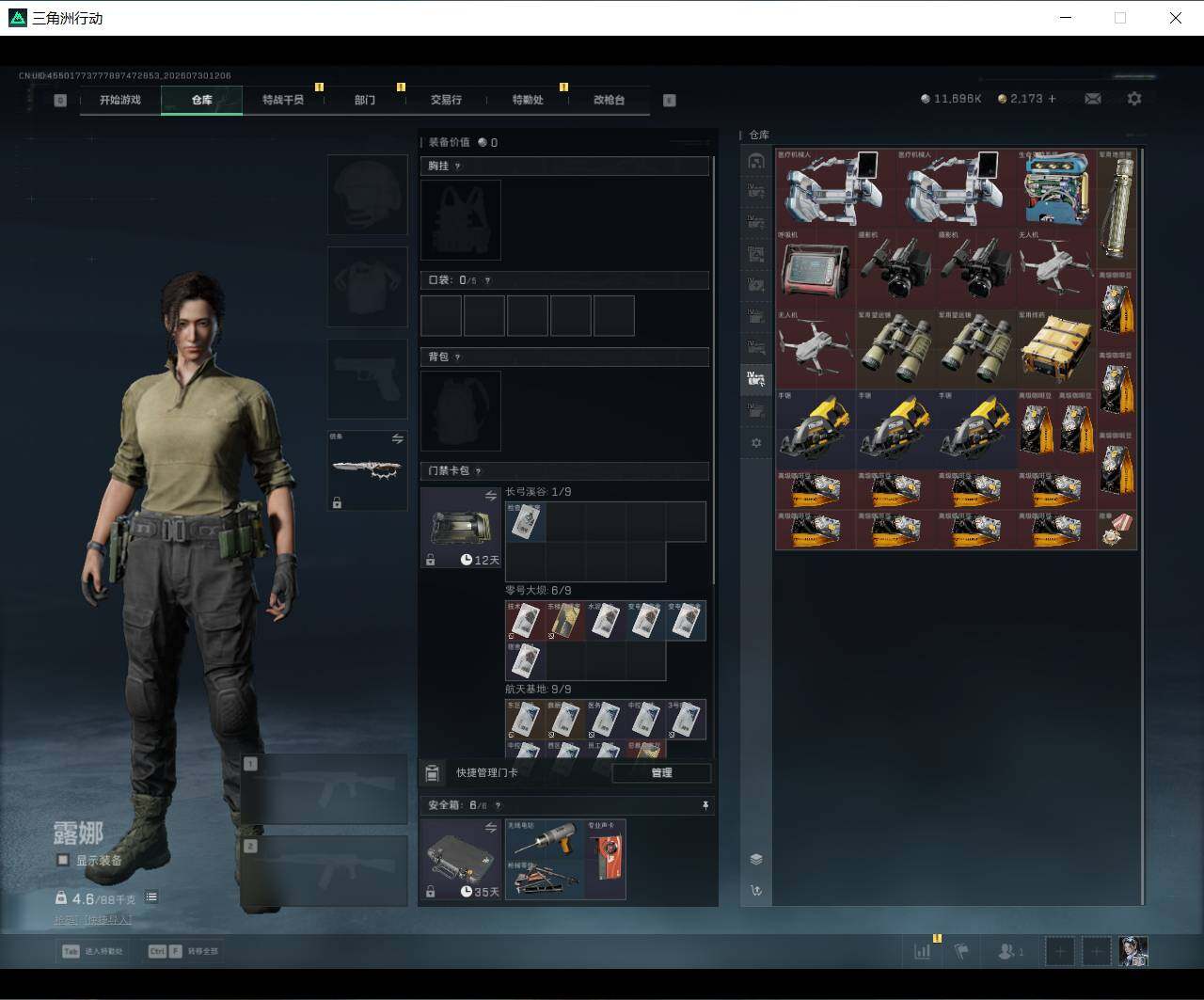Select the single keycard under 长弓溪谷
This screenshot has height=1000, width=1204.
coord(526,521)
